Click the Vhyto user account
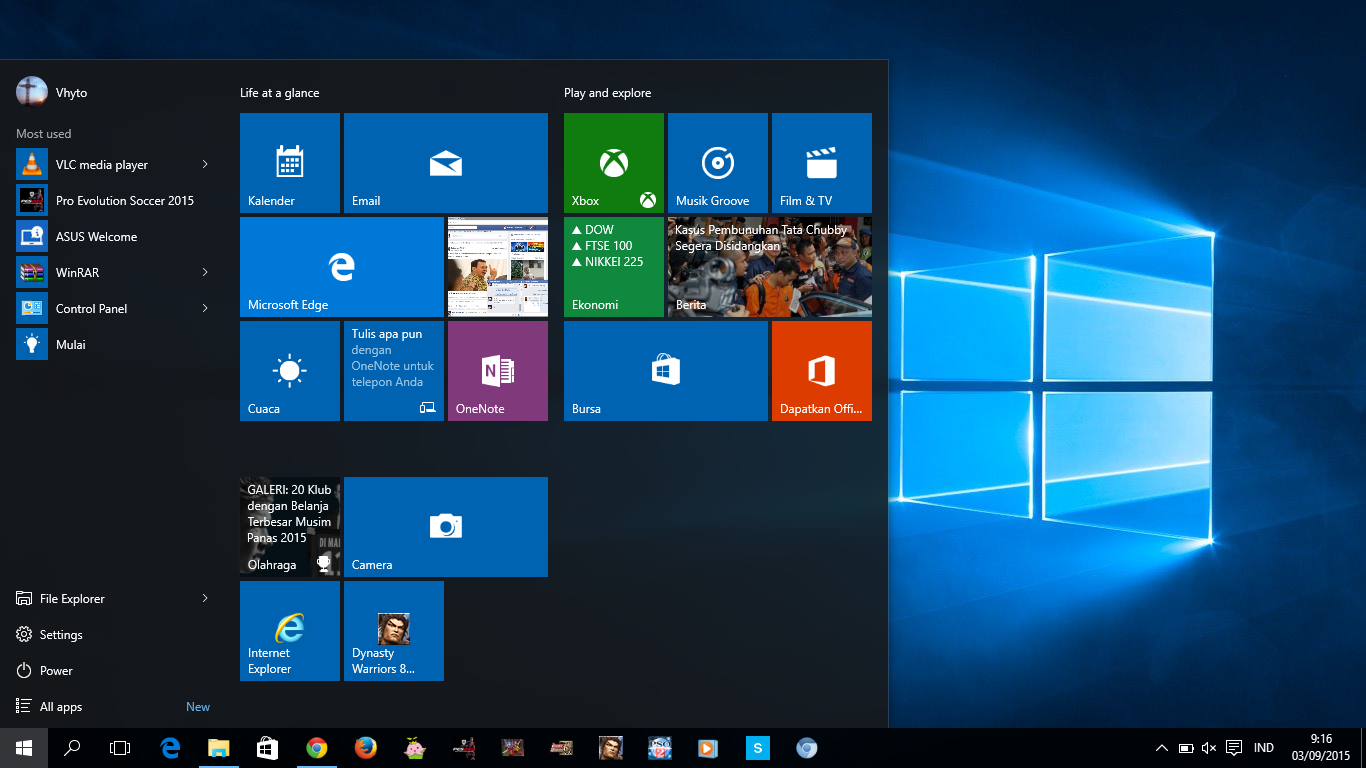This screenshot has width=1366, height=768. coord(52,92)
